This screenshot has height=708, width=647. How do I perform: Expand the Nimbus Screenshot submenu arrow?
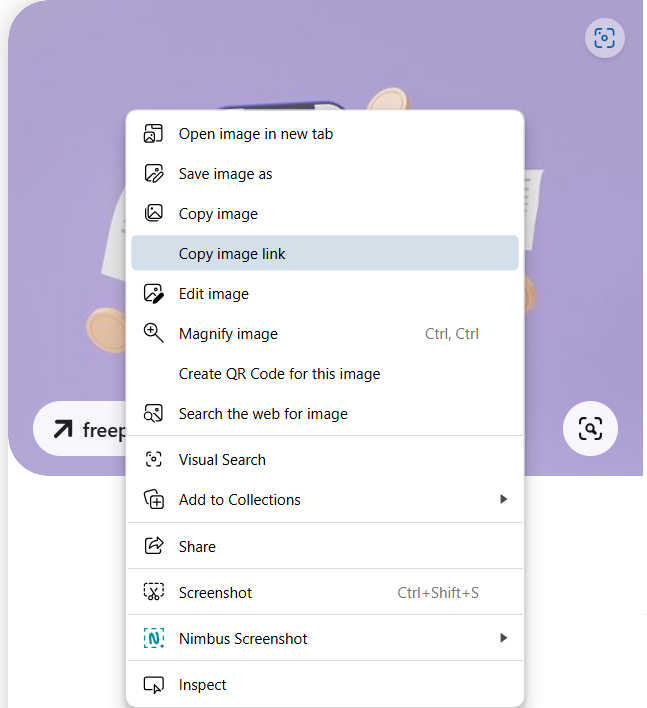pos(504,639)
